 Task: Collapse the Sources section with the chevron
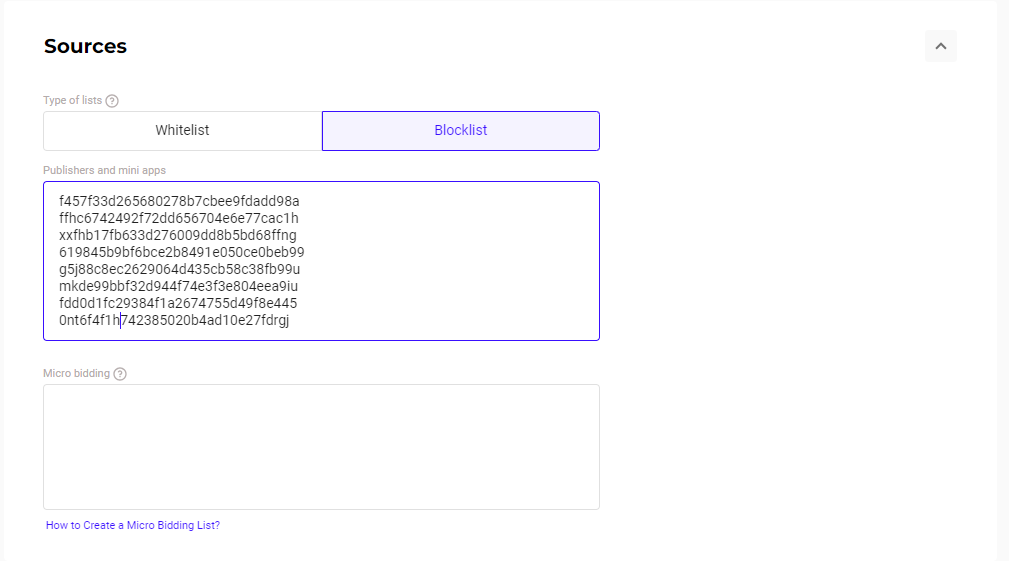[x=940, y=46]
